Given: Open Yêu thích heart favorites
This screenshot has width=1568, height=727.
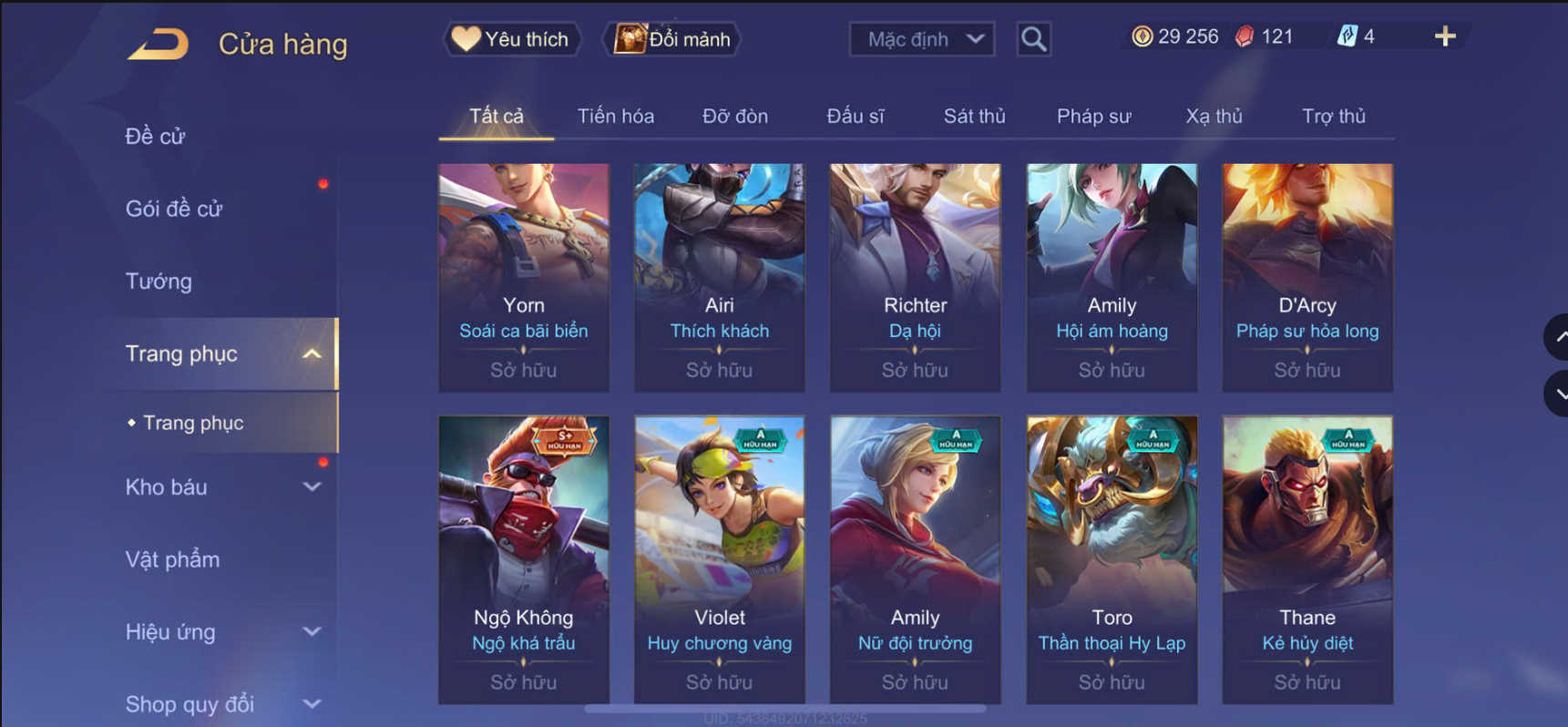Looking at the screenshot, I should pyautogui.click(x=512, y=39).
